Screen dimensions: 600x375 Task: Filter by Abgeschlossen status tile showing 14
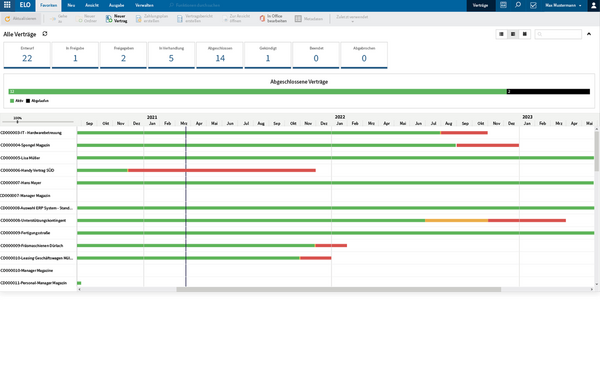click(x=220, y=55)
